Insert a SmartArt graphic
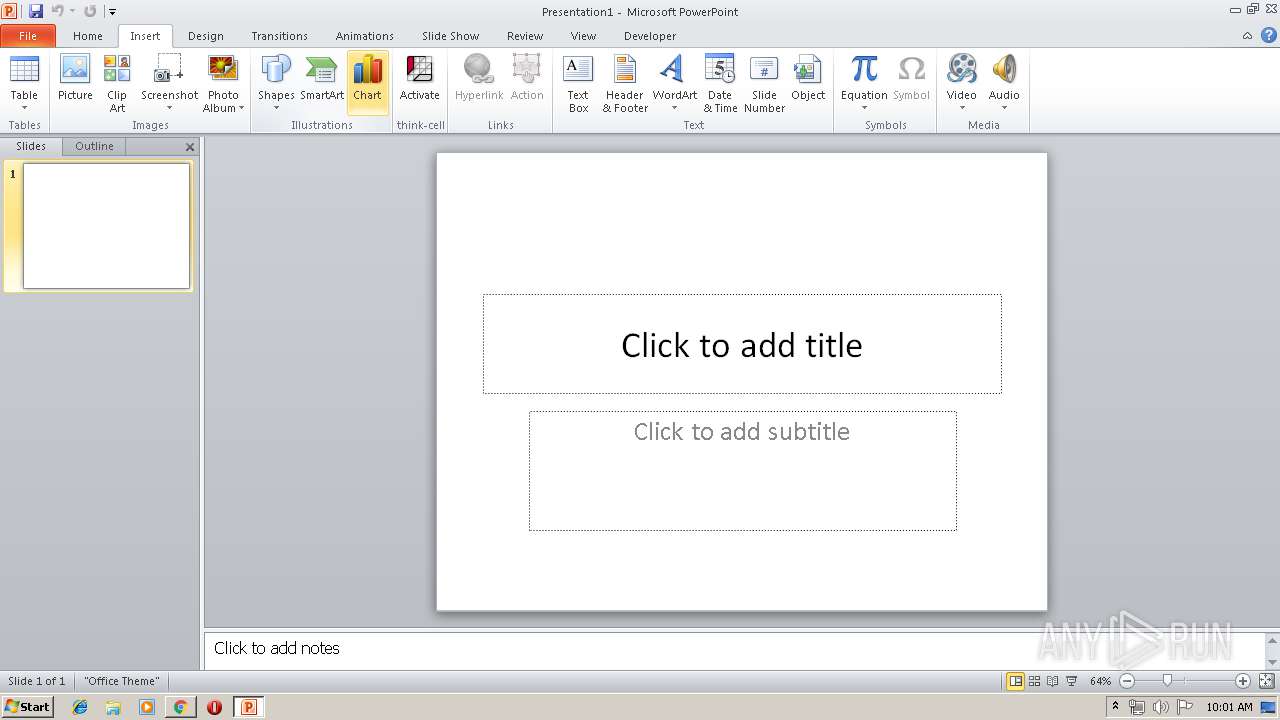Image resolution: width=1280 pixels, height=720 pixels. (x=322, y=80)
